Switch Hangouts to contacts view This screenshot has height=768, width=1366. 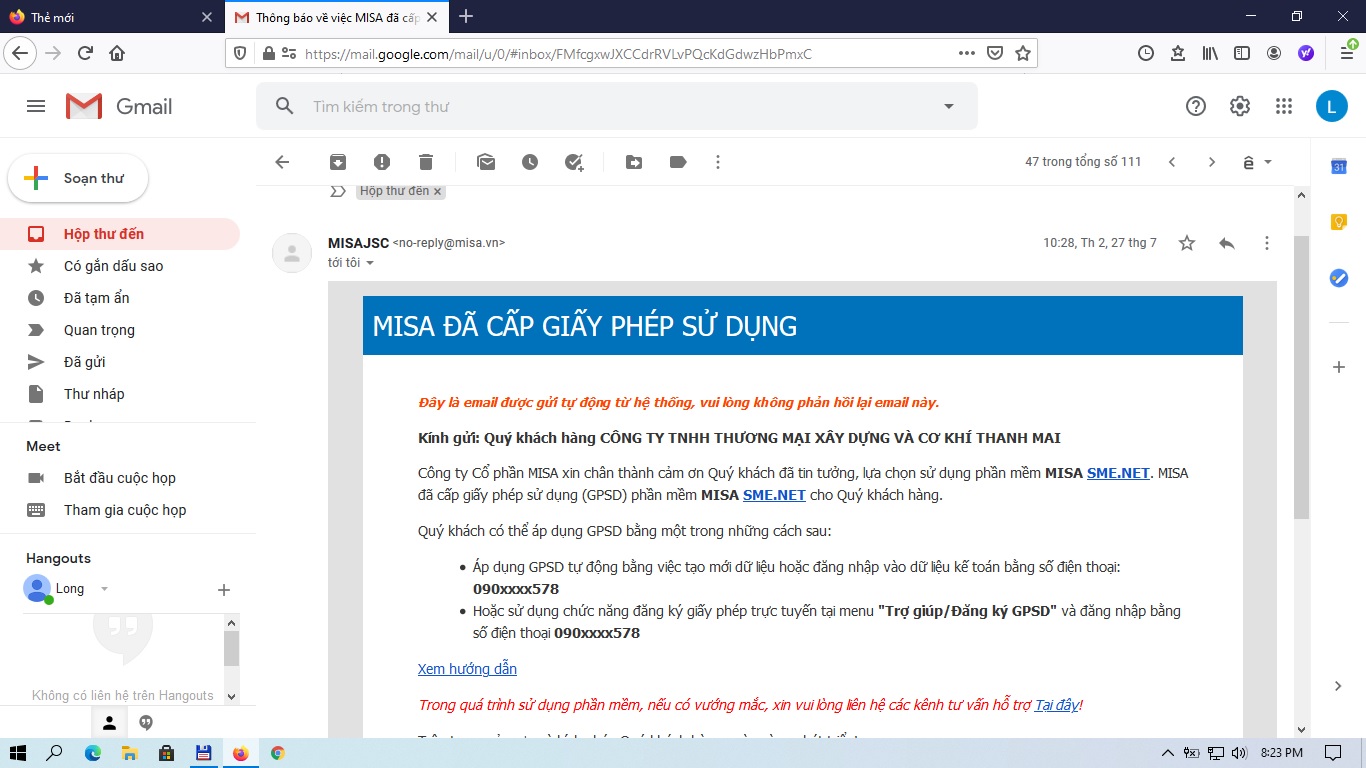tap(110, 723)
